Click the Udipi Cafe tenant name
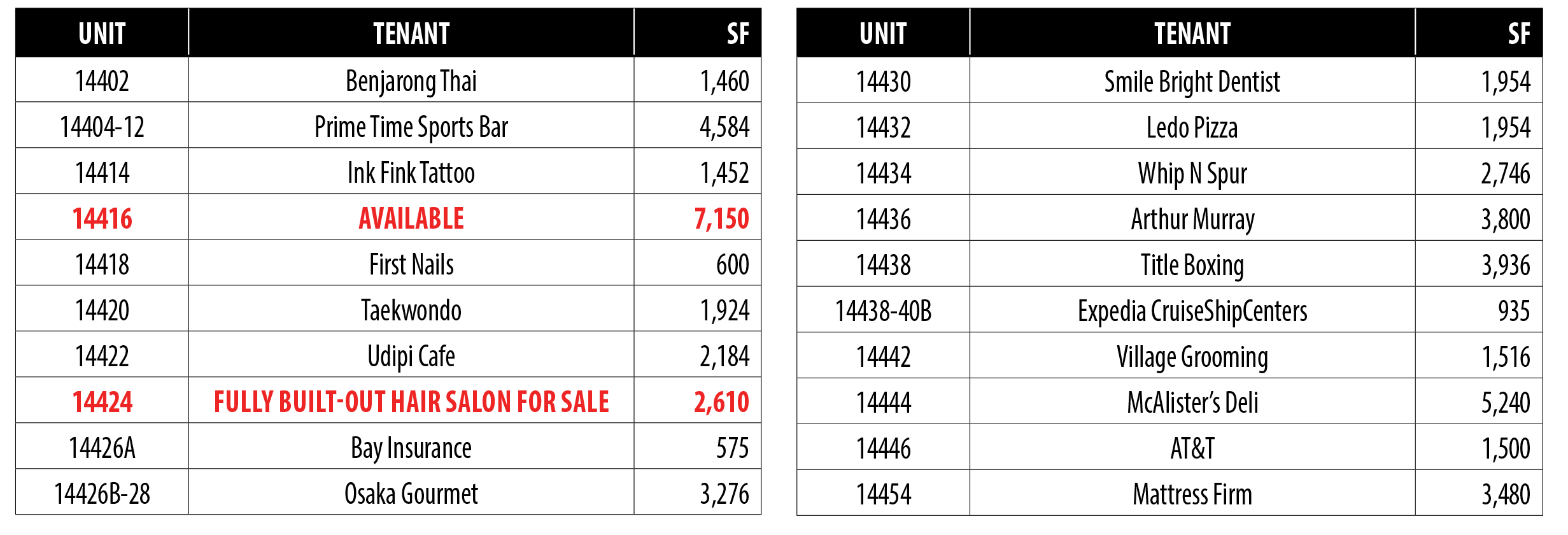 [411, 356]
